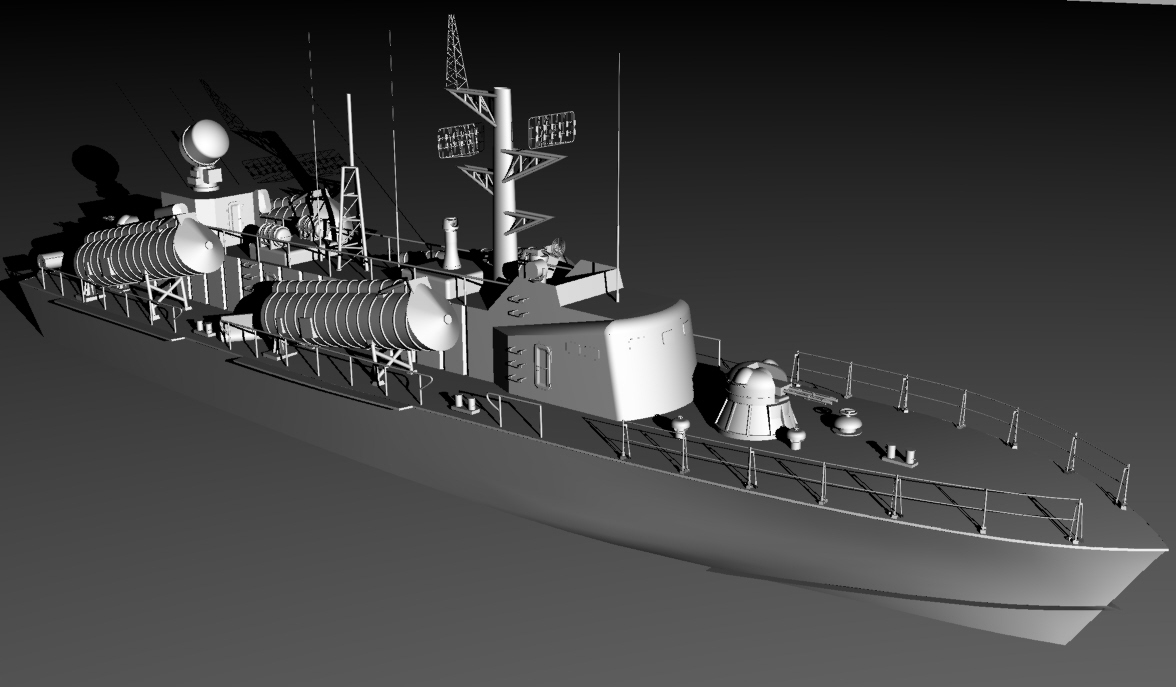
Task: Click the curved front of the bridge
Action: 652,362
